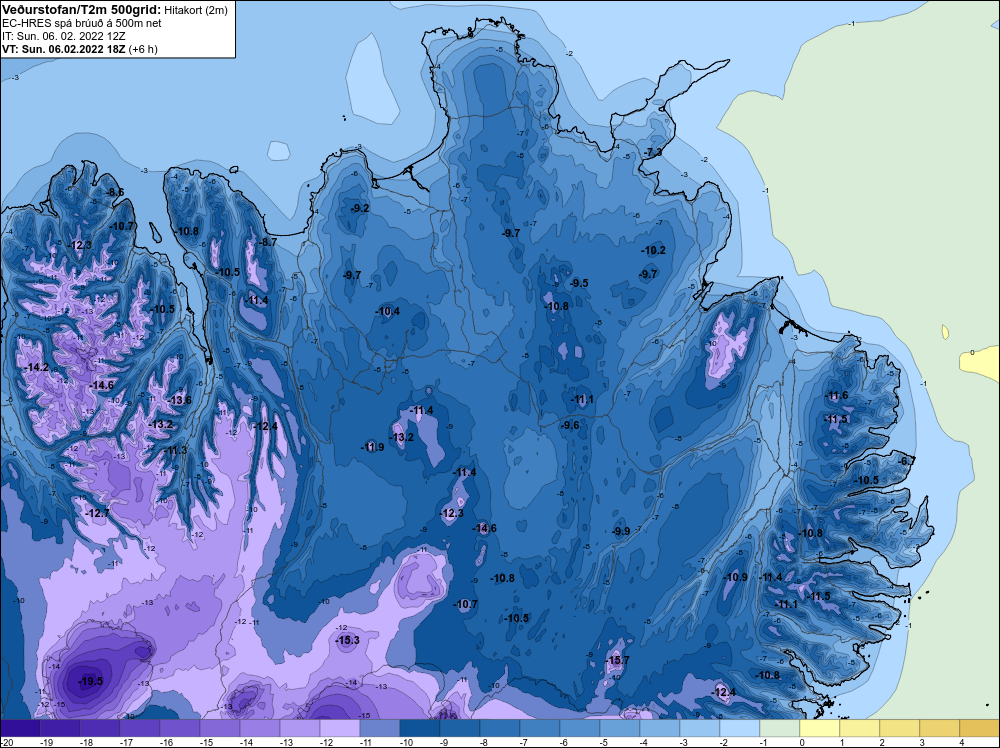1000x748 pixels.
Task: Select the pale green legend swatch labeled -1
Action: point(779,728)
